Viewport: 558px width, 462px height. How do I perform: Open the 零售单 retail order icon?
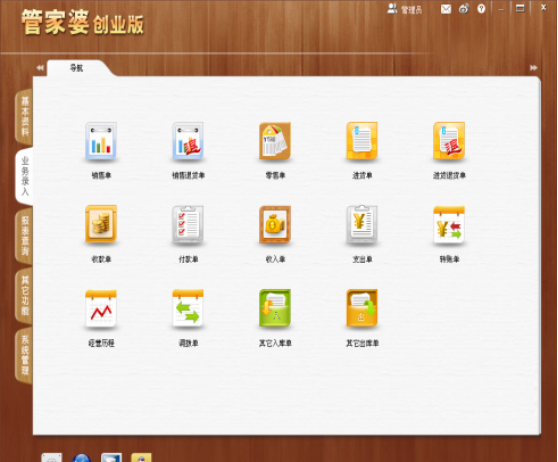tap(275, 141)
